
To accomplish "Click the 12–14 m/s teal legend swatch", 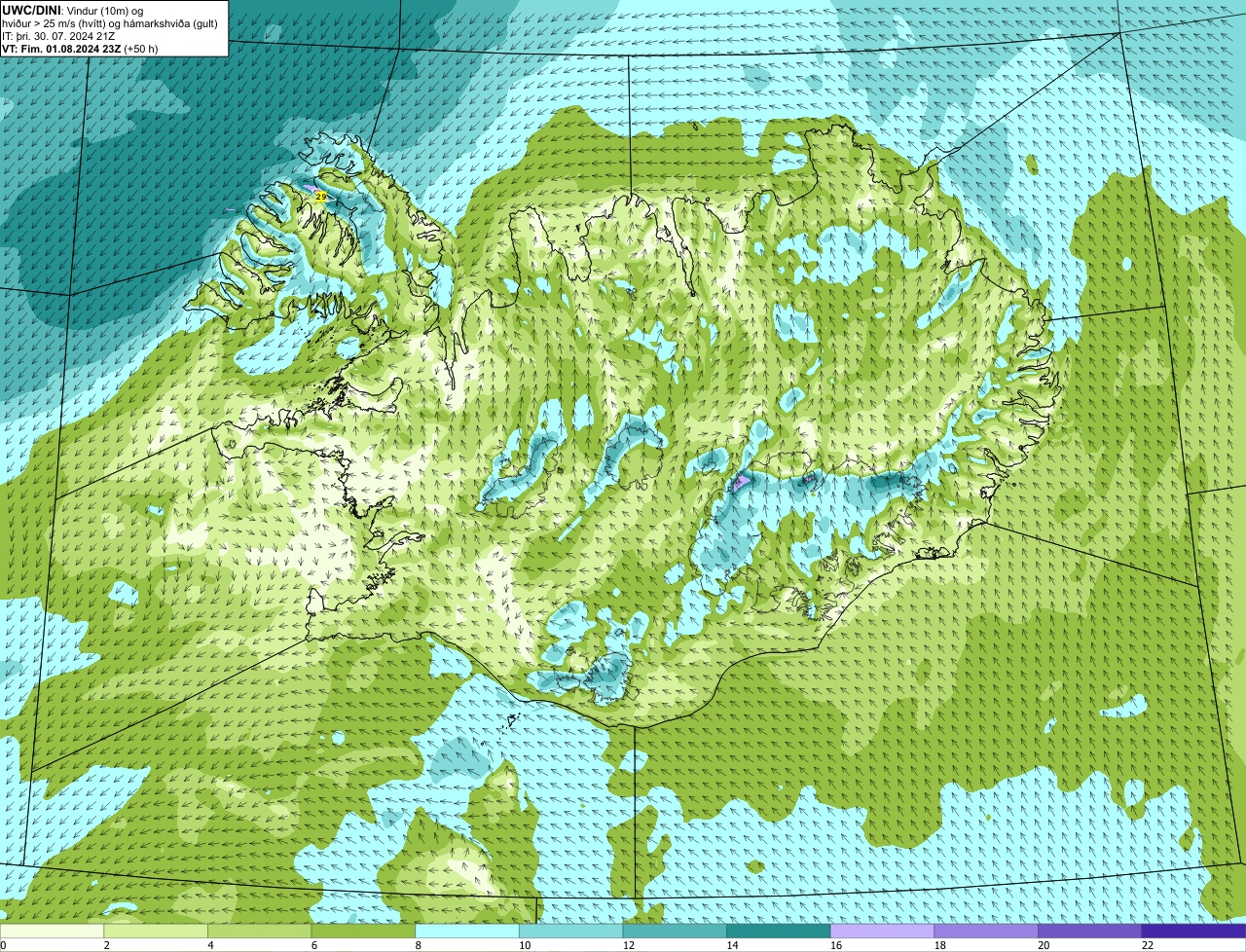I will coord(675,931).
